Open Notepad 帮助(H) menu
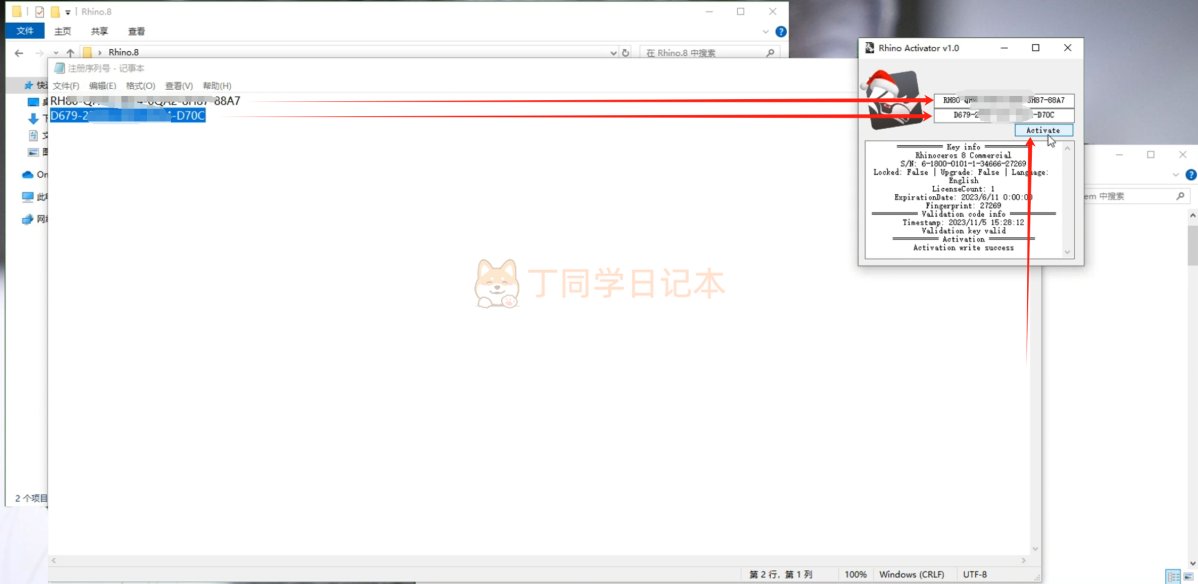 point(217,86)
